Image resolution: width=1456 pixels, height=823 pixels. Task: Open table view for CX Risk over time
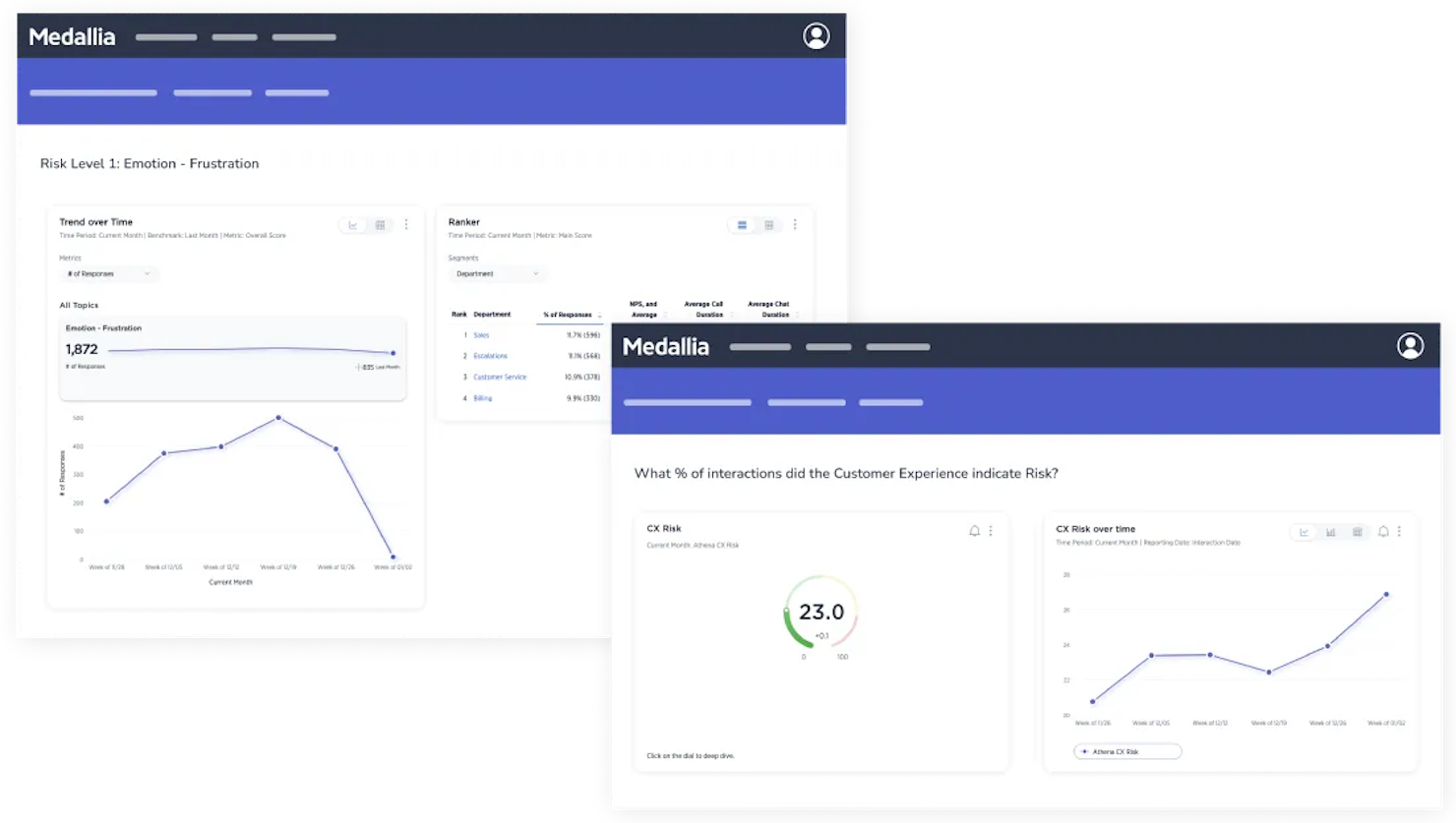pyautogui.click(x=1358, y=532)
